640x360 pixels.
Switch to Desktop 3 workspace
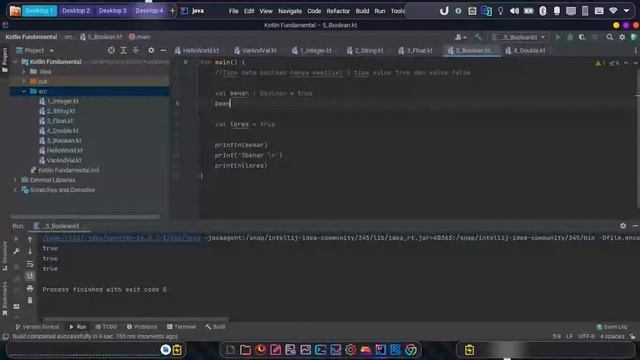point(112,11)
